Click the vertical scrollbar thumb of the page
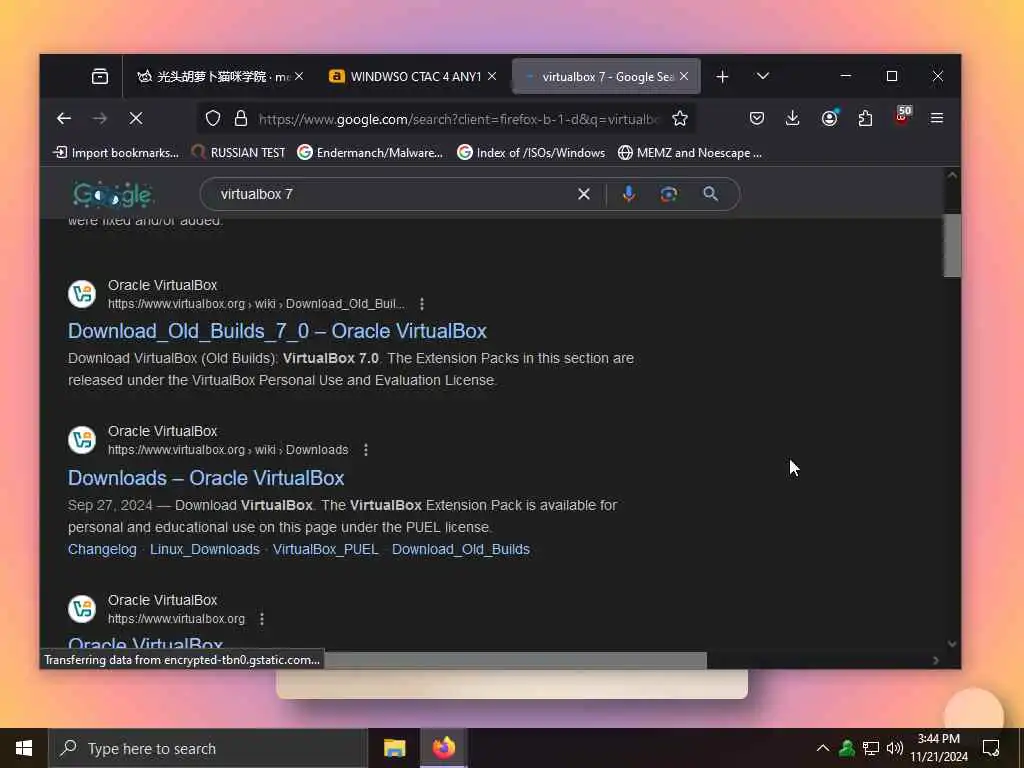Viewport: 1024px width, 768px height. pos(952,246)
